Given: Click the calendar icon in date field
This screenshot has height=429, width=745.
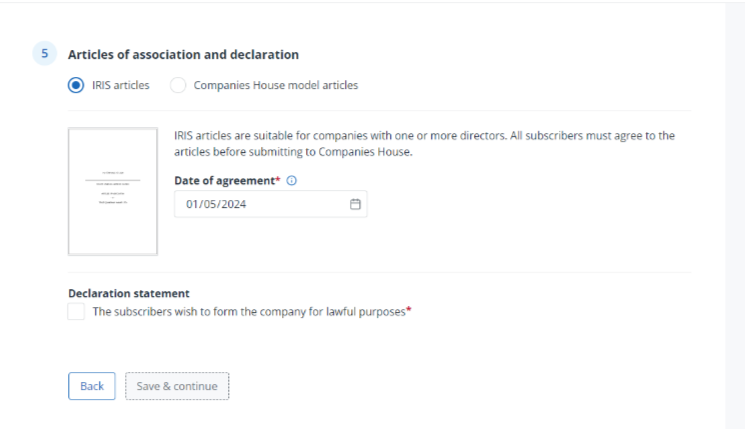Looking at the screenshot, I should click(x=355, y=204).
